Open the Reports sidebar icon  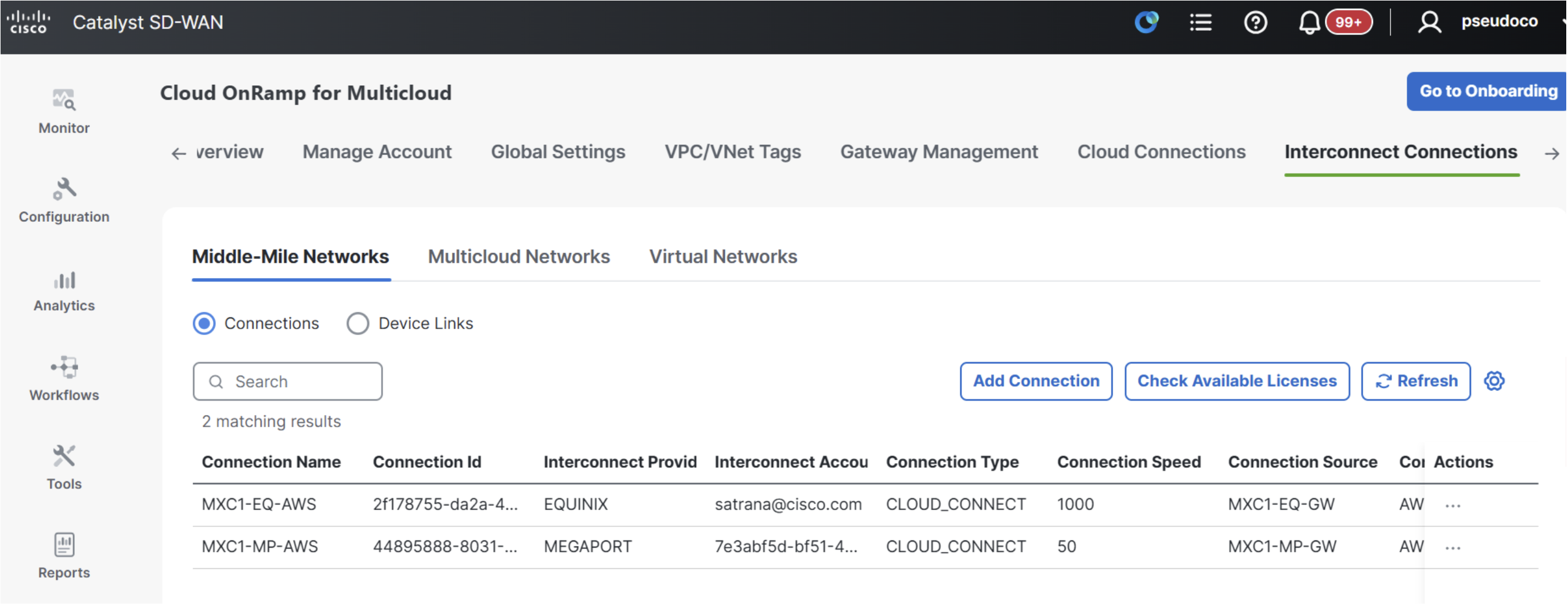[x=64, y=546]
